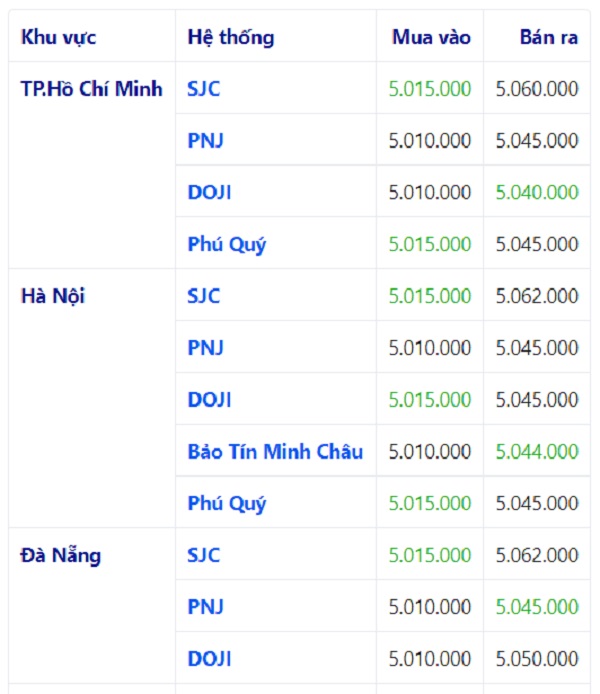Open Phú Quý link in TP.Hồ Chí Minh
This screenshot has width=600, height=694.
click(x=227, y=245)
